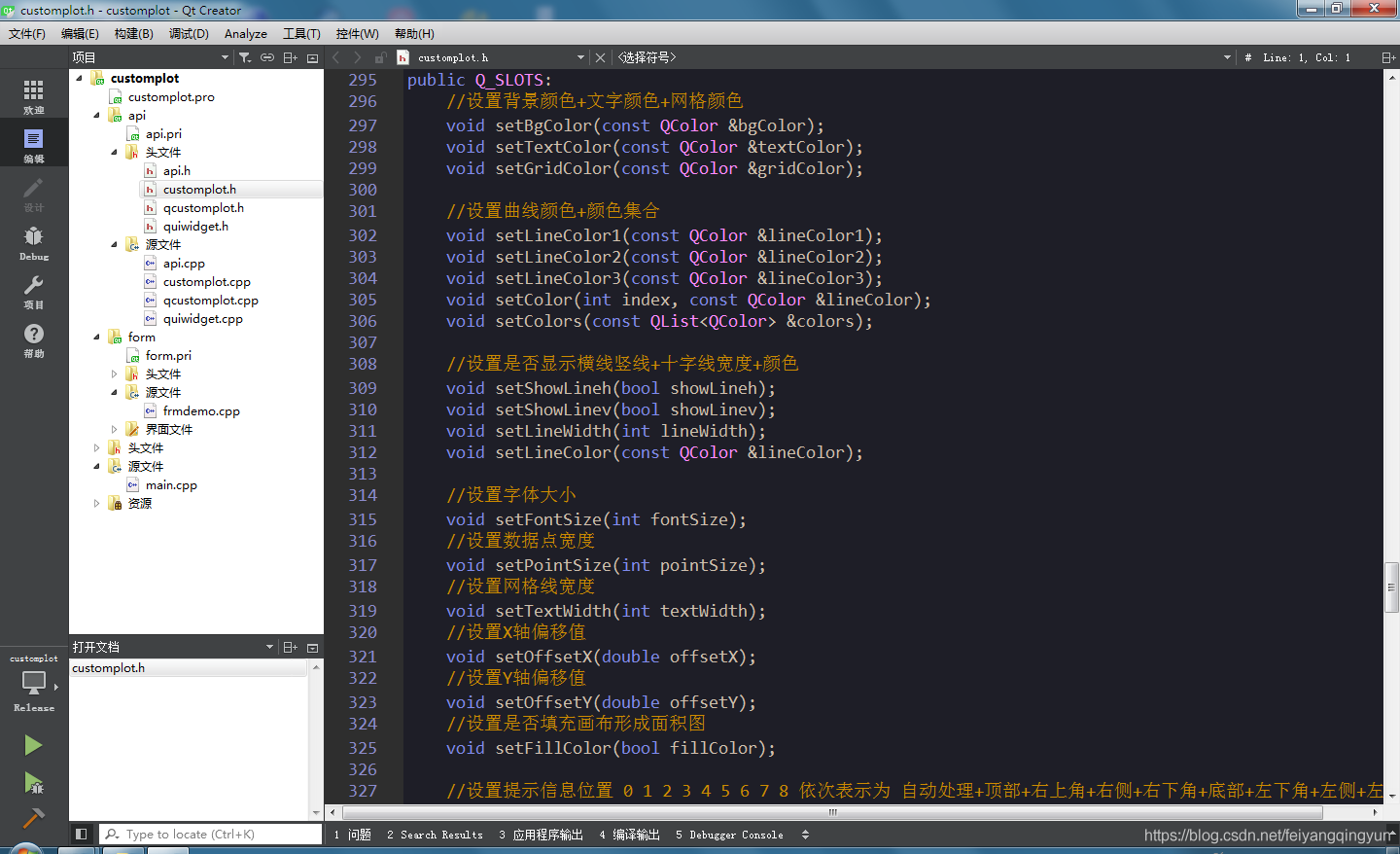
Task: Open the Help (帮助) mode
Action: (34, 339)
